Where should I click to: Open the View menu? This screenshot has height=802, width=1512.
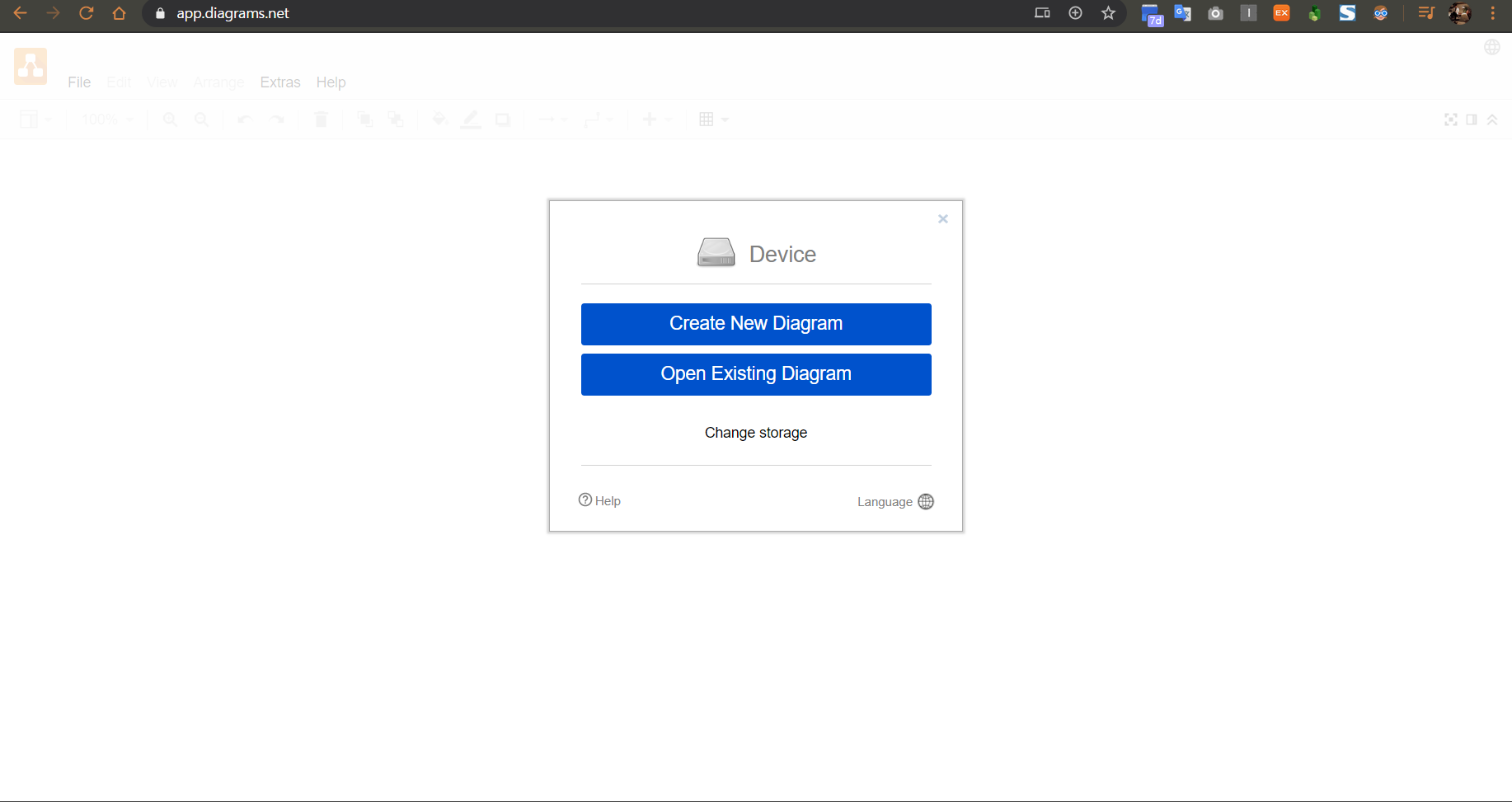(x=162, y=82)
